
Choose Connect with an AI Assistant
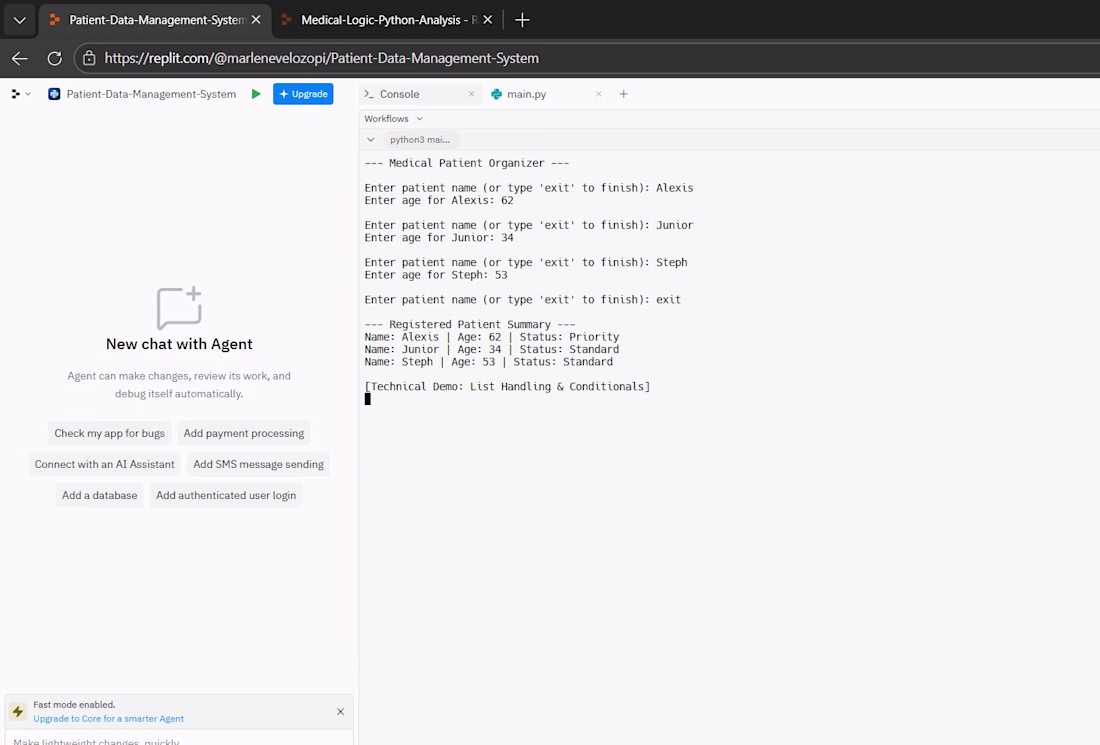point(105,464)
